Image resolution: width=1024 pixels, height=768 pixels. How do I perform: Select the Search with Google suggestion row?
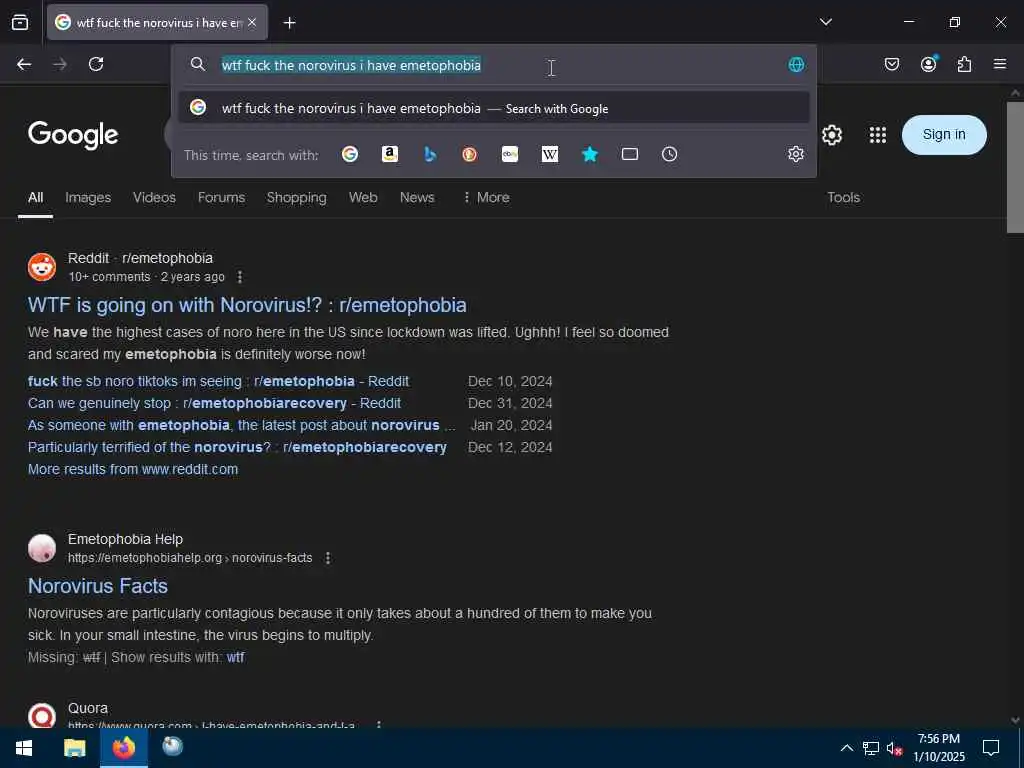coord(494,108)
